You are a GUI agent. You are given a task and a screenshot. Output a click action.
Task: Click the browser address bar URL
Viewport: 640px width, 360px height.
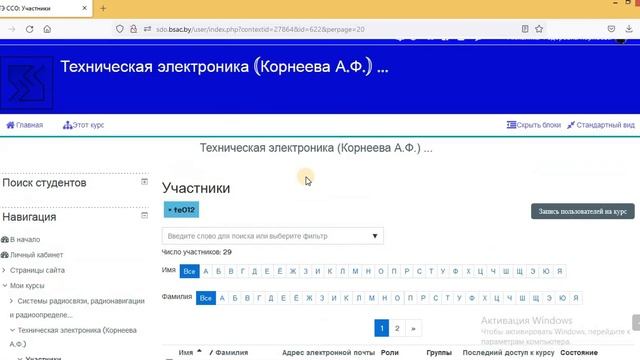click(260, 29)
